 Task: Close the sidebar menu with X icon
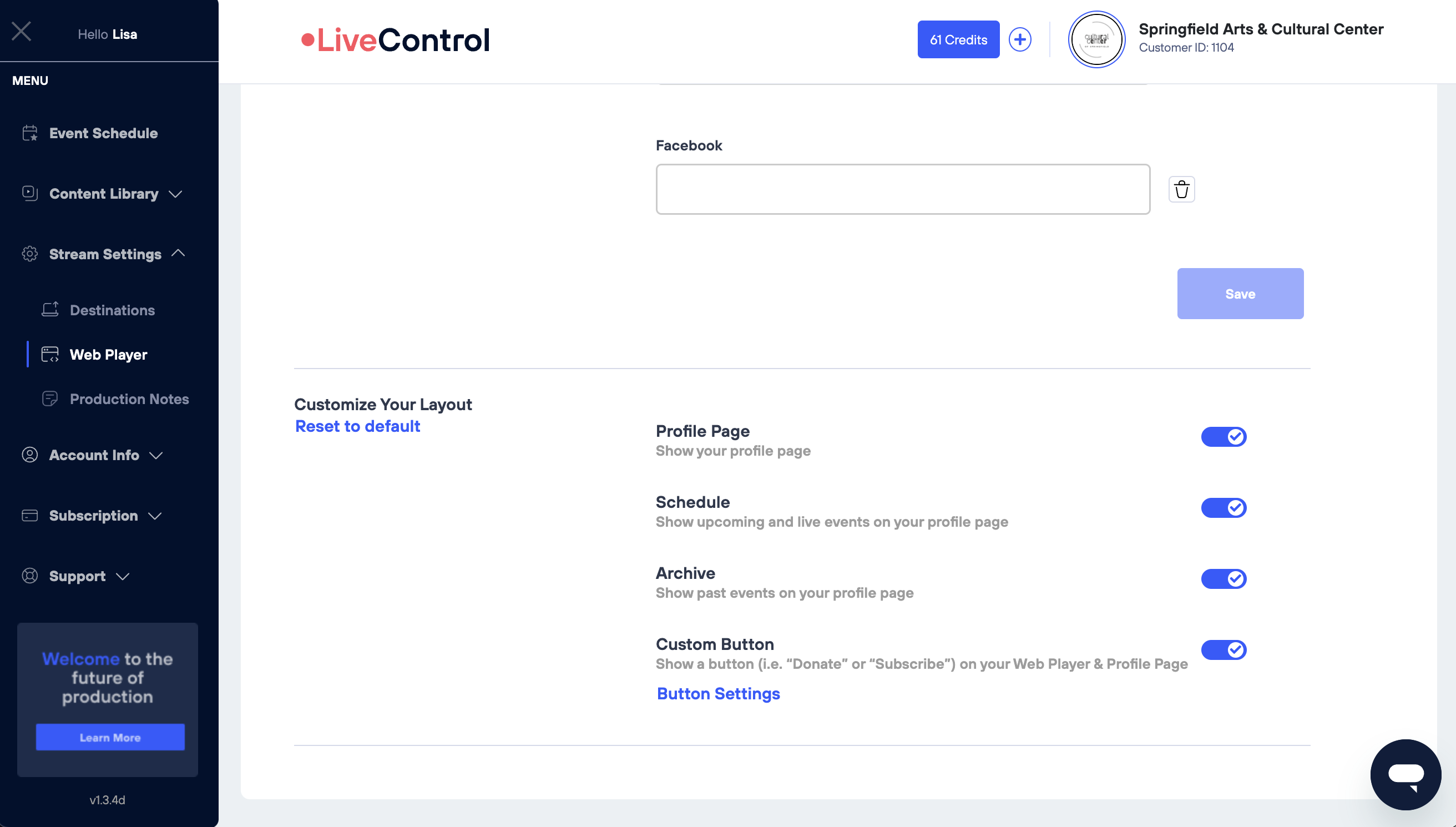click(x=22, y=31)
